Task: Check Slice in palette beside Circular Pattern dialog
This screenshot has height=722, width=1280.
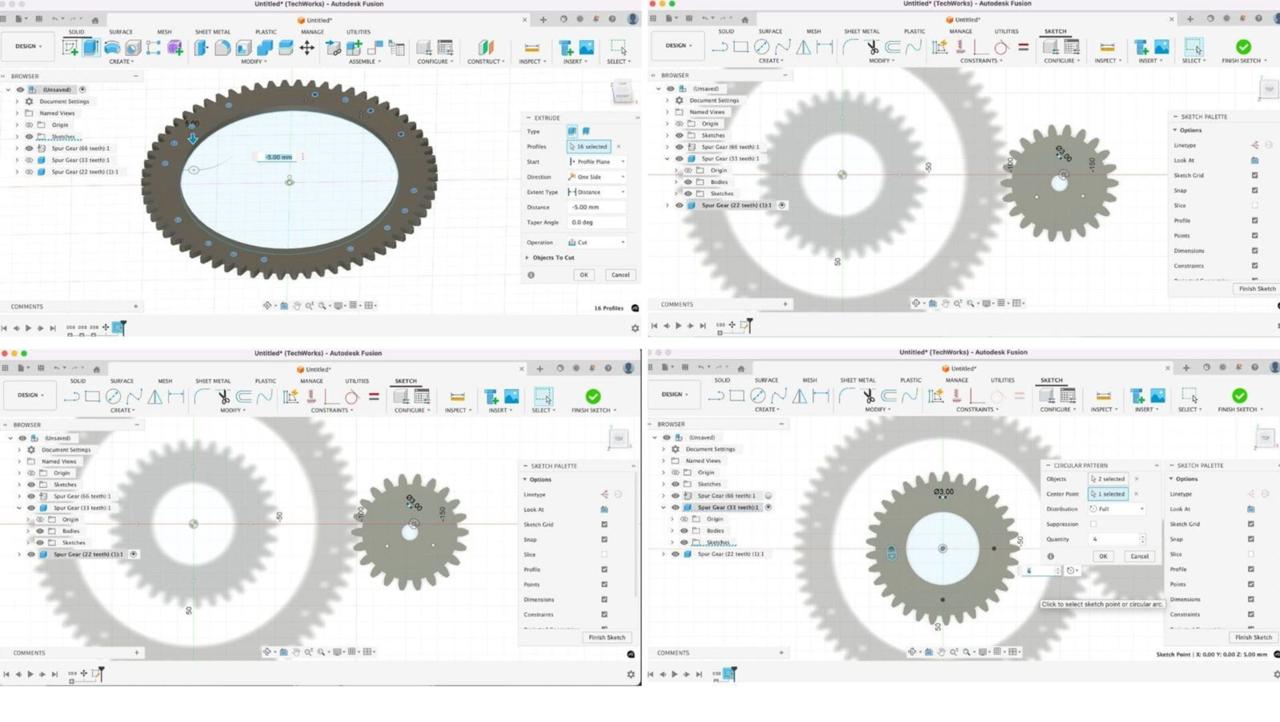Action: pos(1251,554)
